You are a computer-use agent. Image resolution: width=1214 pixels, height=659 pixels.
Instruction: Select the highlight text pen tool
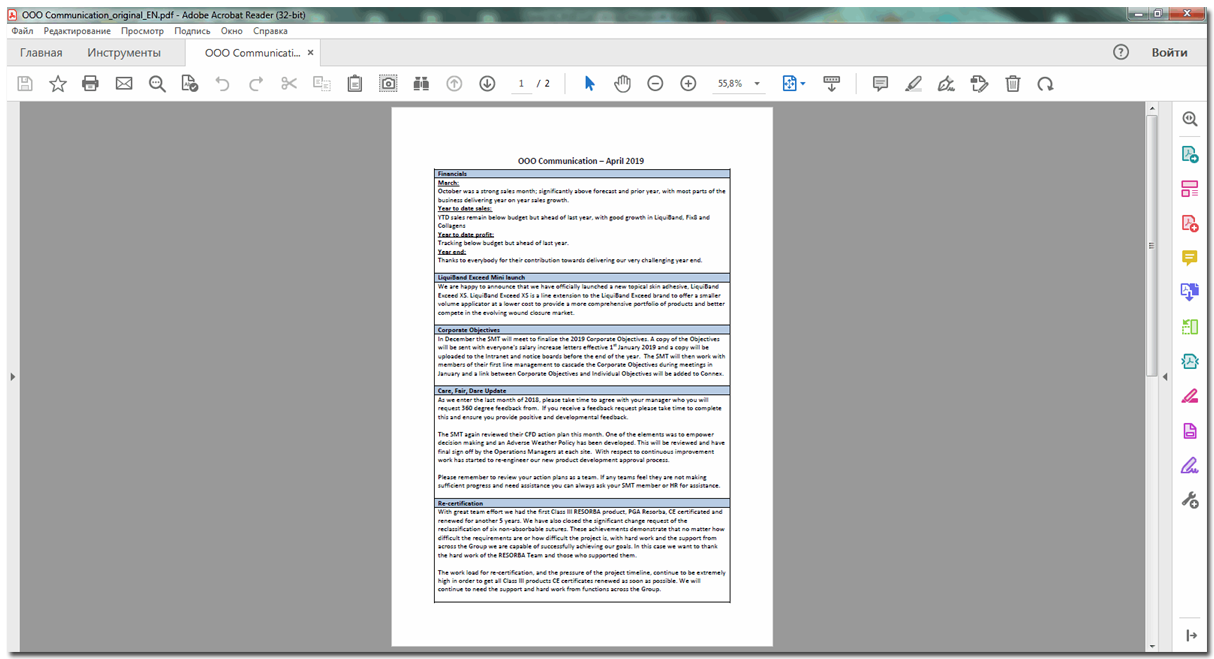[x=913, y=84]
